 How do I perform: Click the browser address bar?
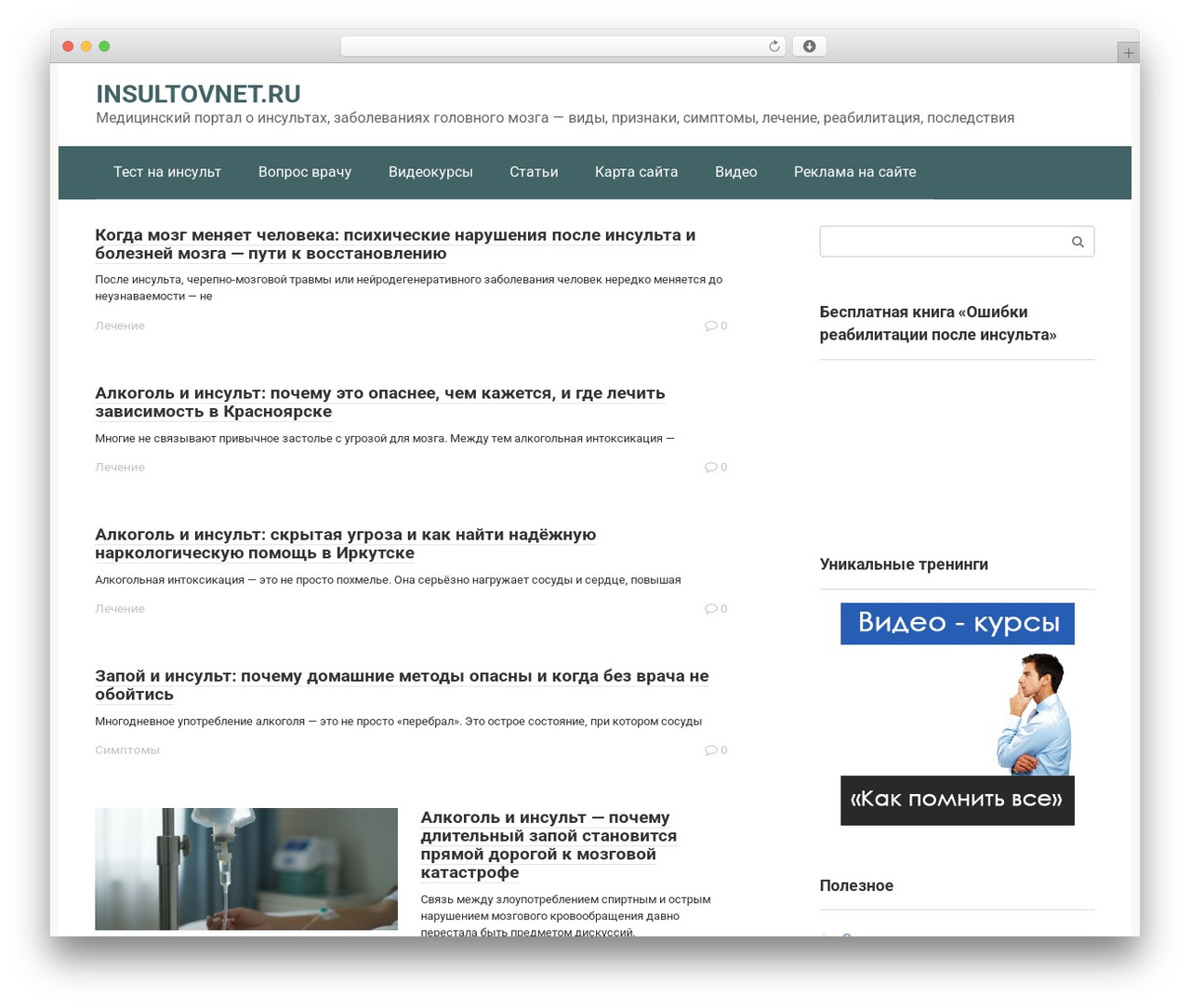[x=563, y=46]
